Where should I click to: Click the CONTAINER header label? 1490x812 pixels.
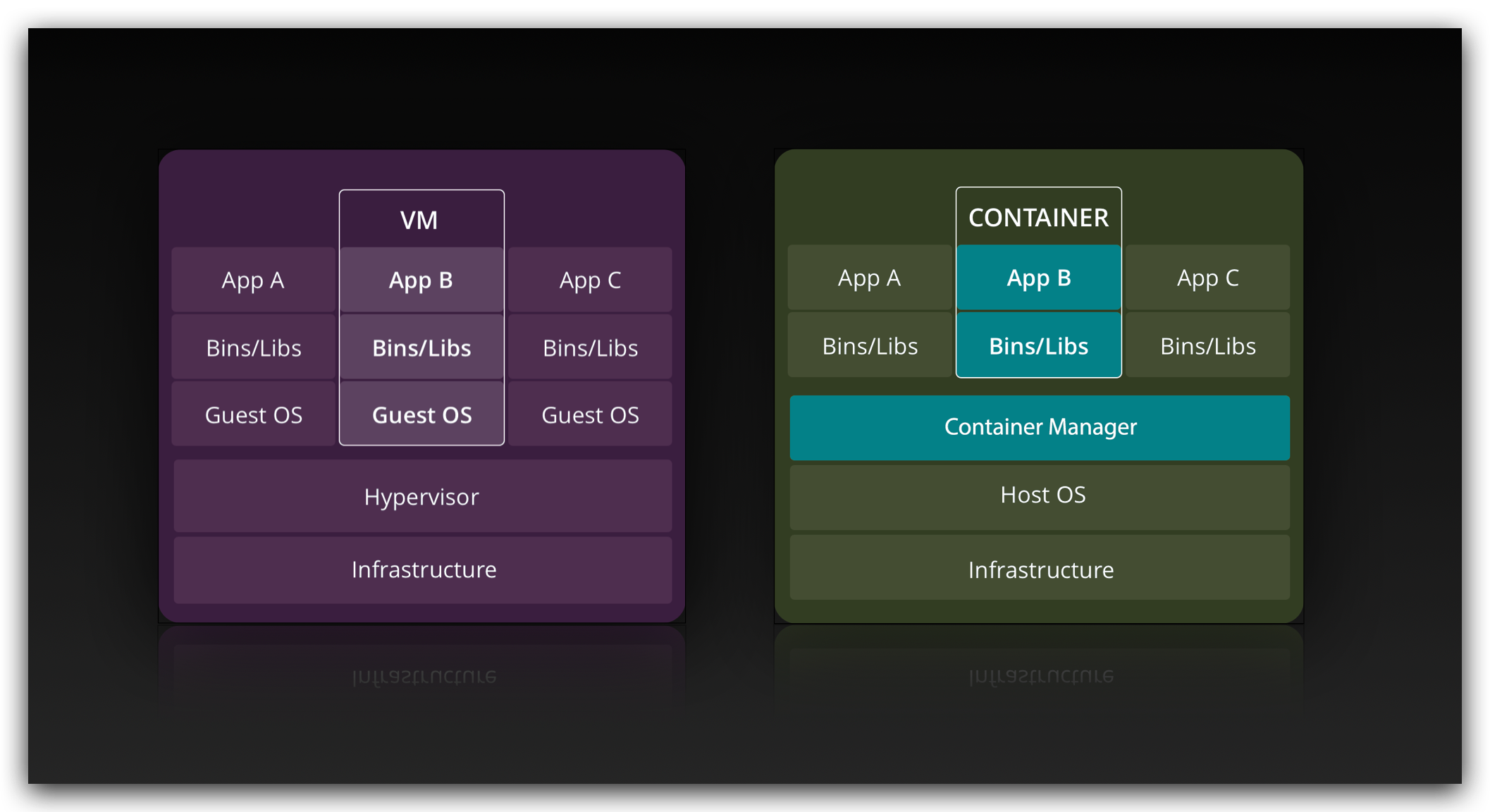(x=1038, y=218)
